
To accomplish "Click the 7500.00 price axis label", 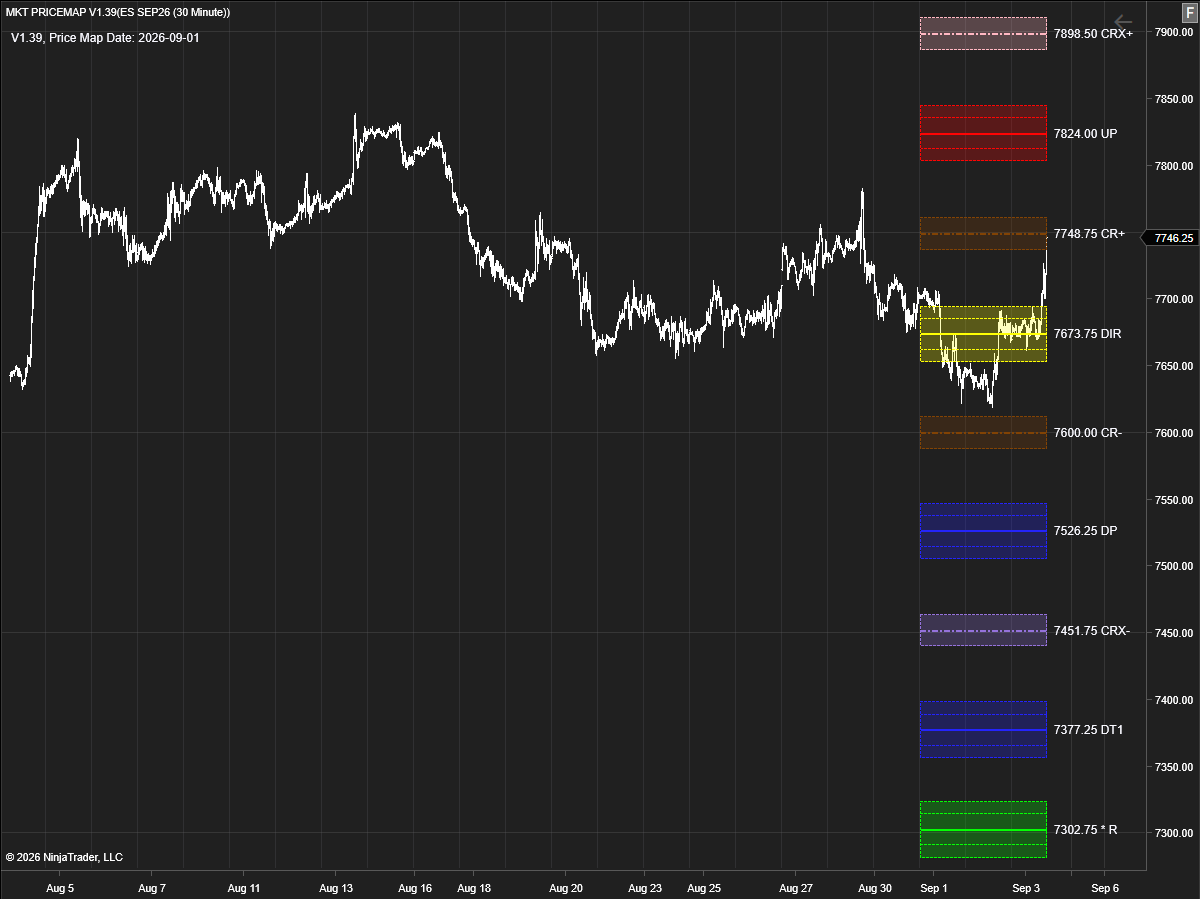I will click(x=1173, y=566).
